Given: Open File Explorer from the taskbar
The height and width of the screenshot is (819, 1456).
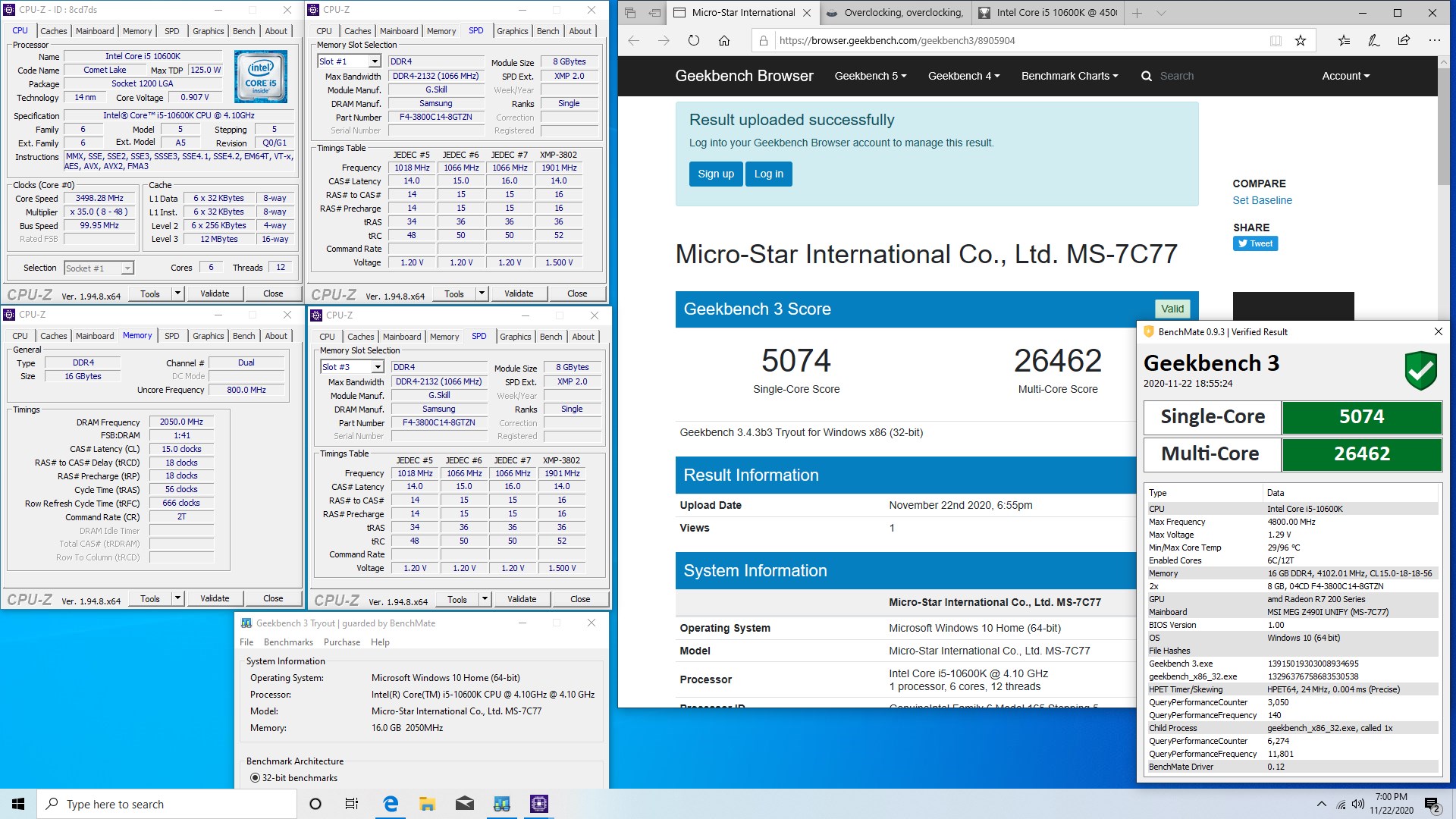Looking at the screenshot, I should 427,804.
